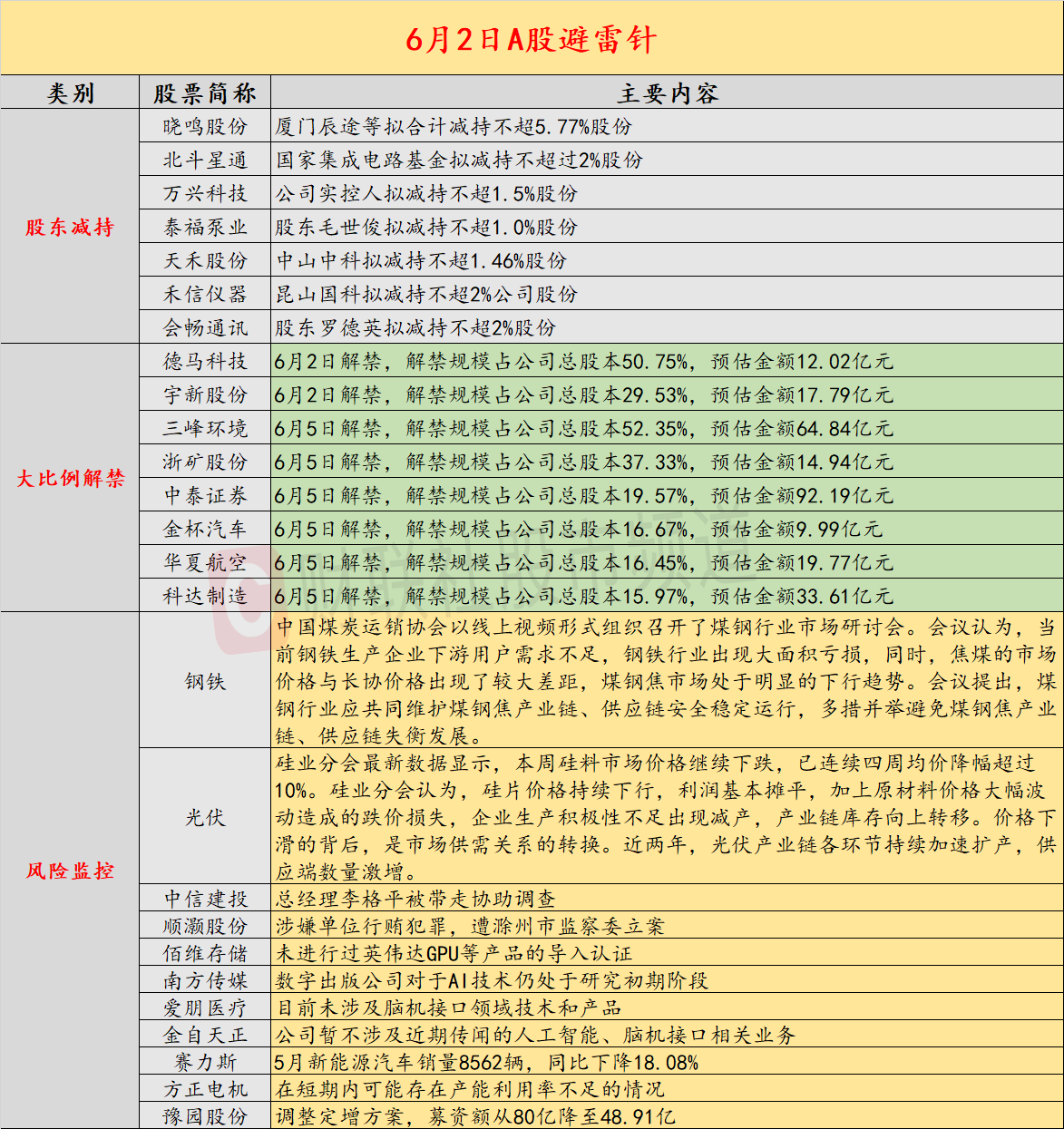Select stock name 赛力斯
This screenshot has width=1064, height=1129.
tap(205, 1062)
